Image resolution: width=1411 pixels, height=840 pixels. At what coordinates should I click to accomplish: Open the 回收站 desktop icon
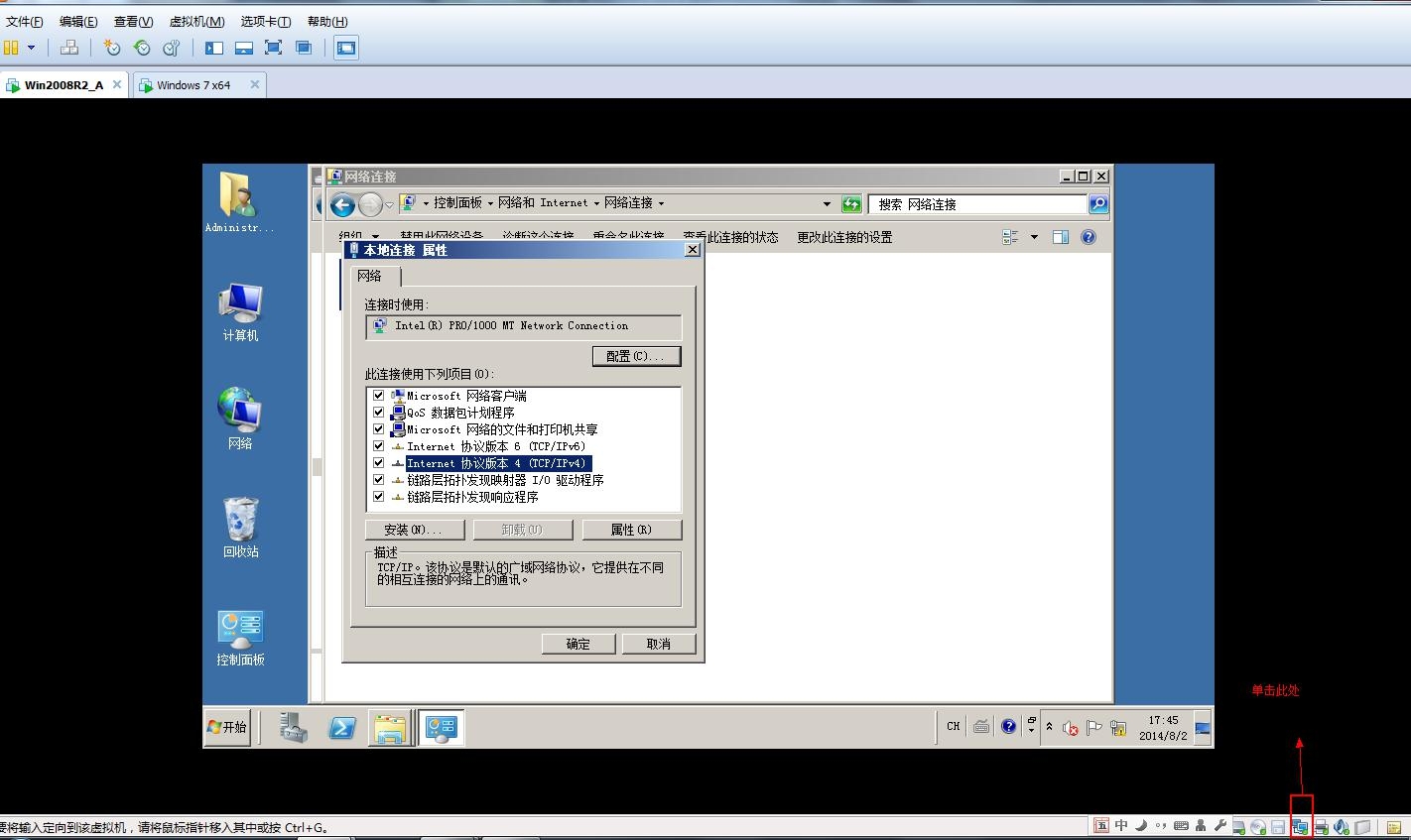click(x=240, y=528)
